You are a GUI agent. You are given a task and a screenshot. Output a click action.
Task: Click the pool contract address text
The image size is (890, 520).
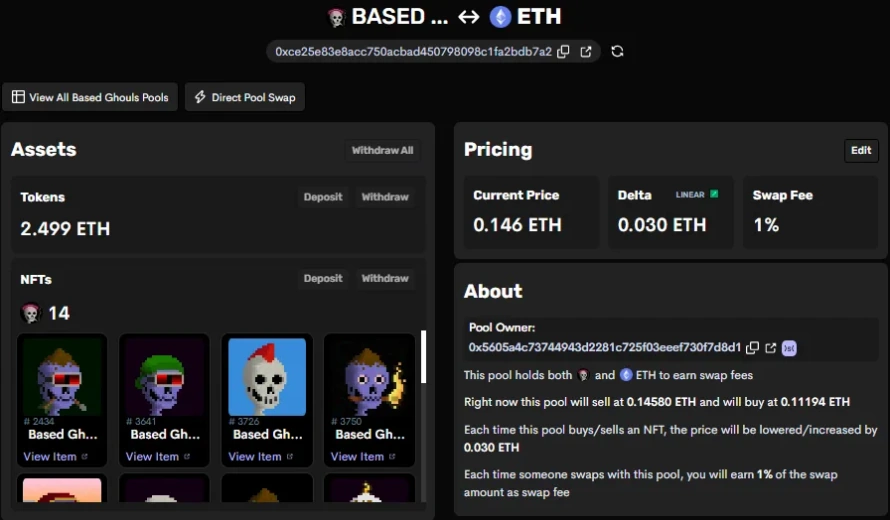tap(413, 52)
